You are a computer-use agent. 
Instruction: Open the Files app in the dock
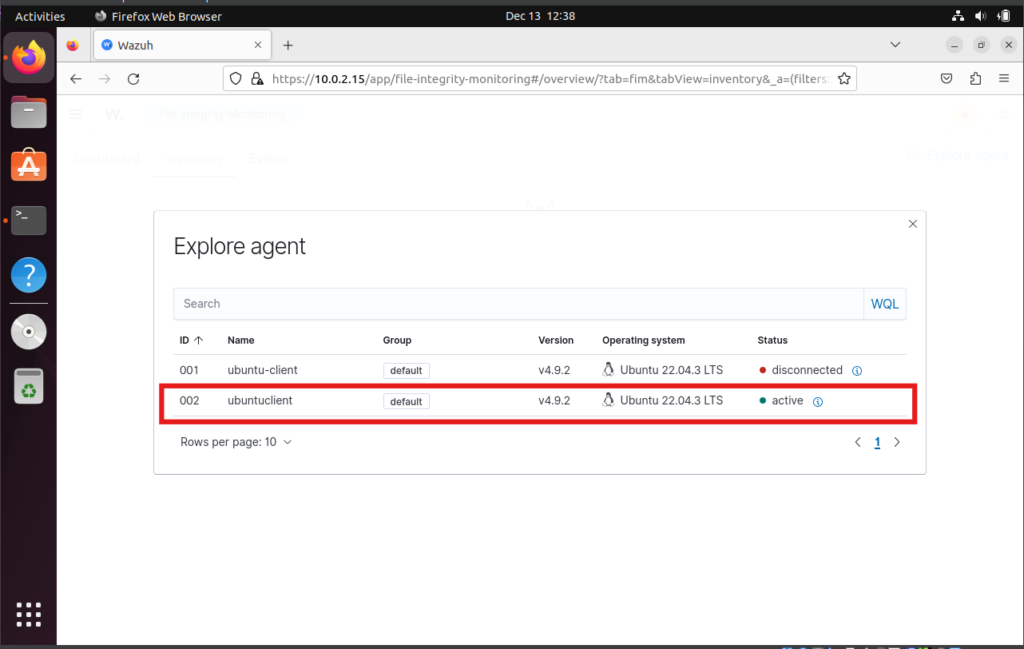[29, 112]
